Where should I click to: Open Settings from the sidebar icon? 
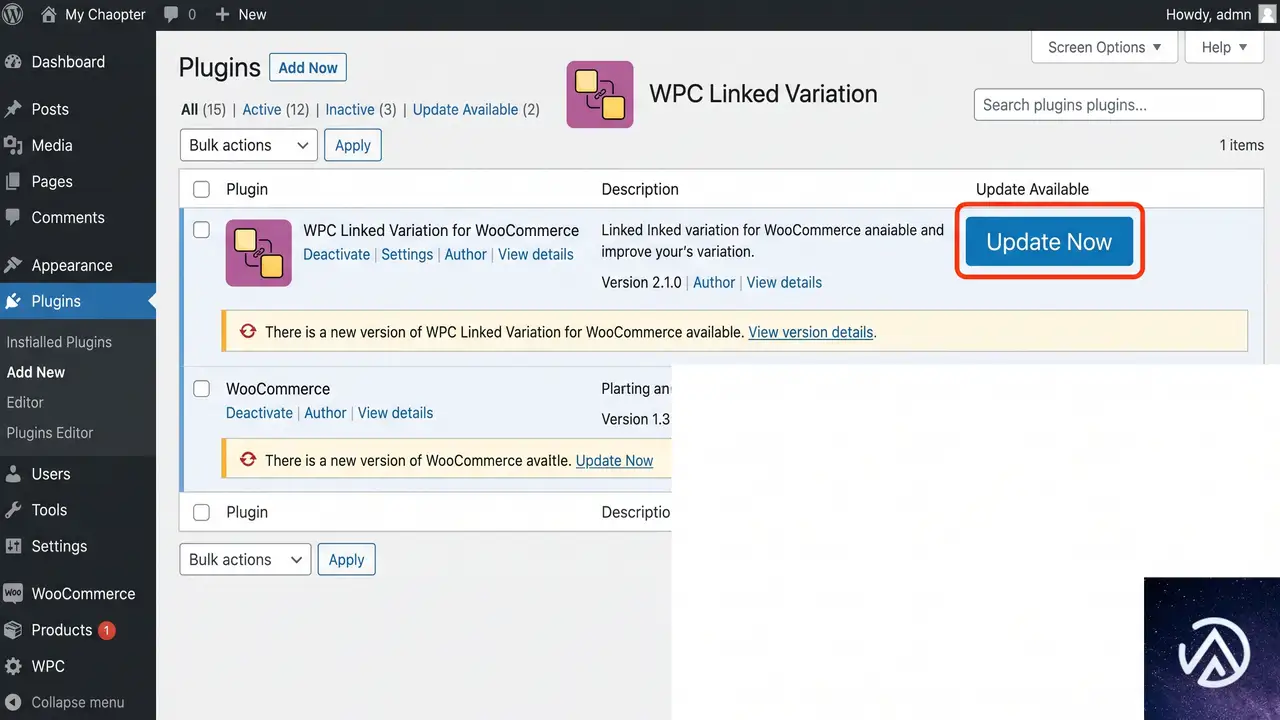coord(13,546)
